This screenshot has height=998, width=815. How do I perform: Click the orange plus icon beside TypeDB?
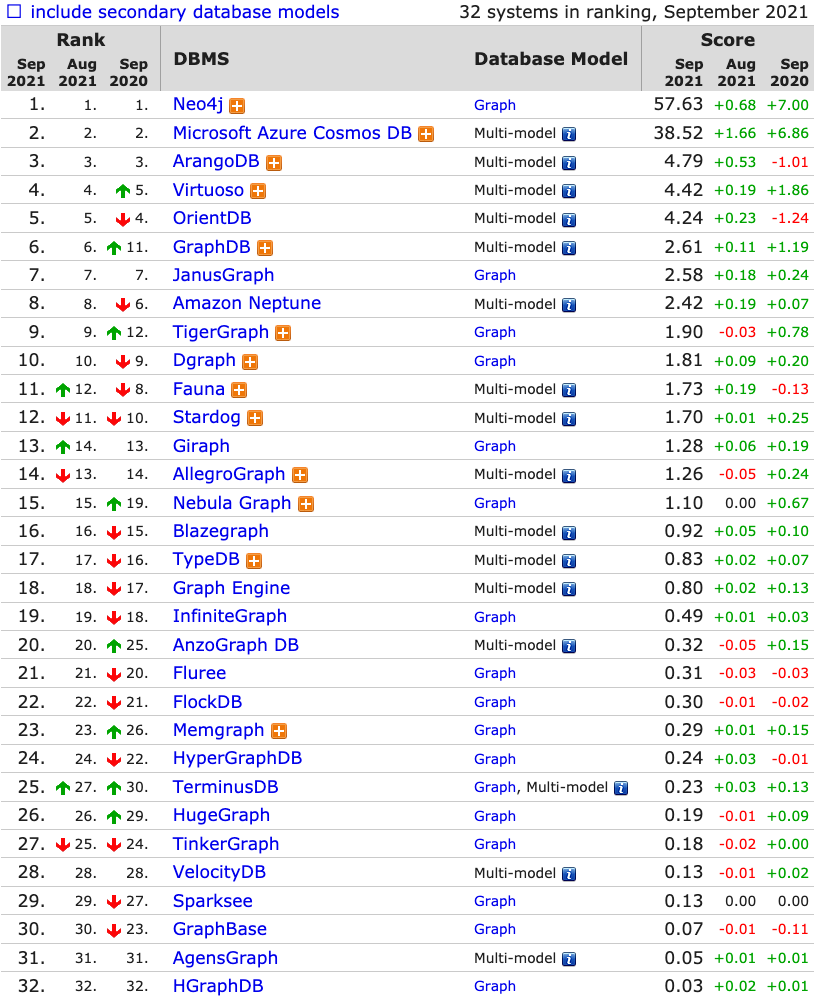point(254,561)
